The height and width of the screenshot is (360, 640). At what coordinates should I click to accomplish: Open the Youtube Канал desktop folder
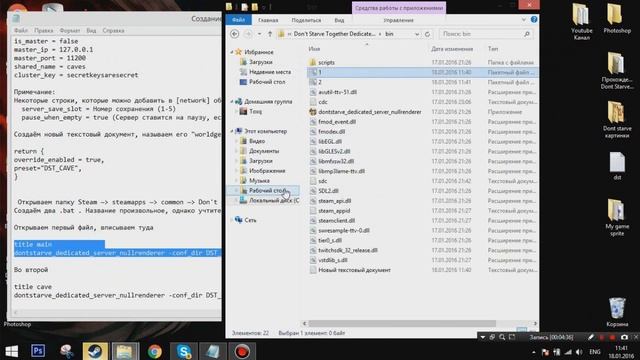581,22
